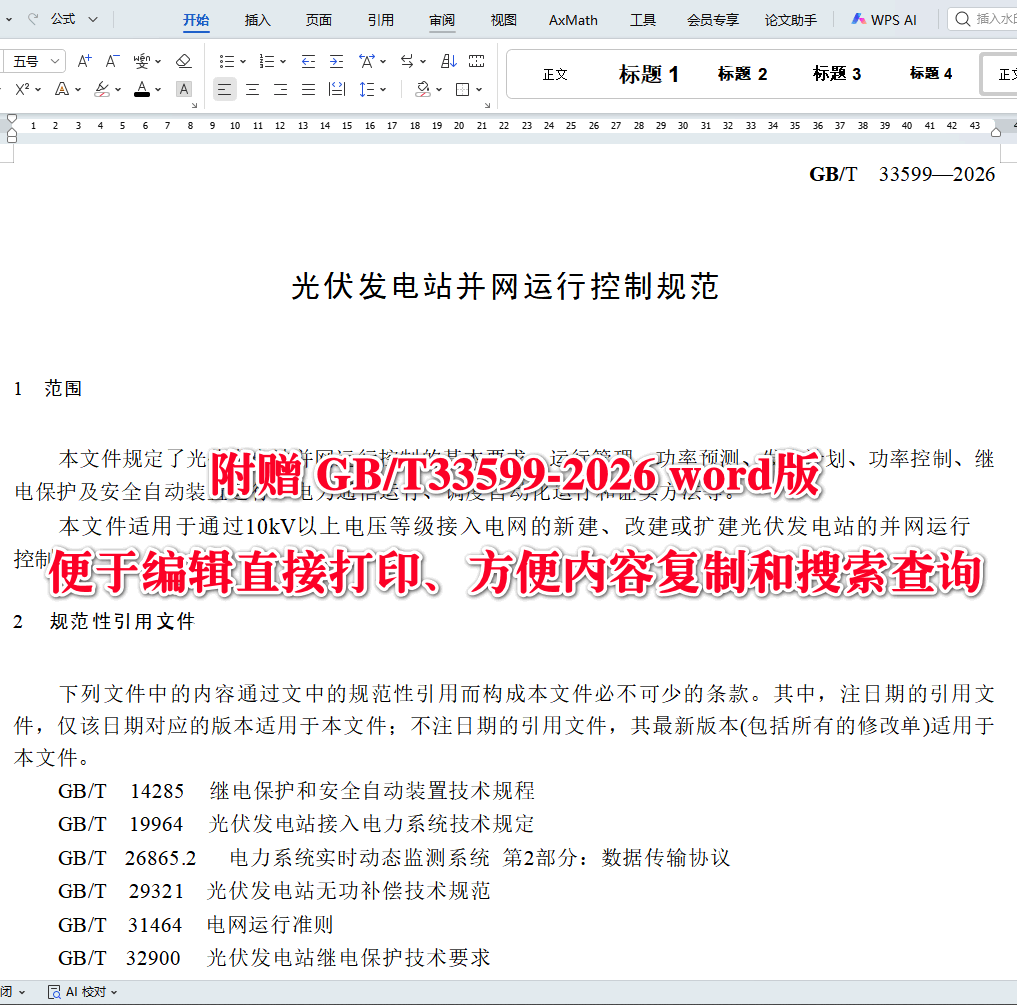
Task: Insert a numbered list
Action: click(267, 62)
